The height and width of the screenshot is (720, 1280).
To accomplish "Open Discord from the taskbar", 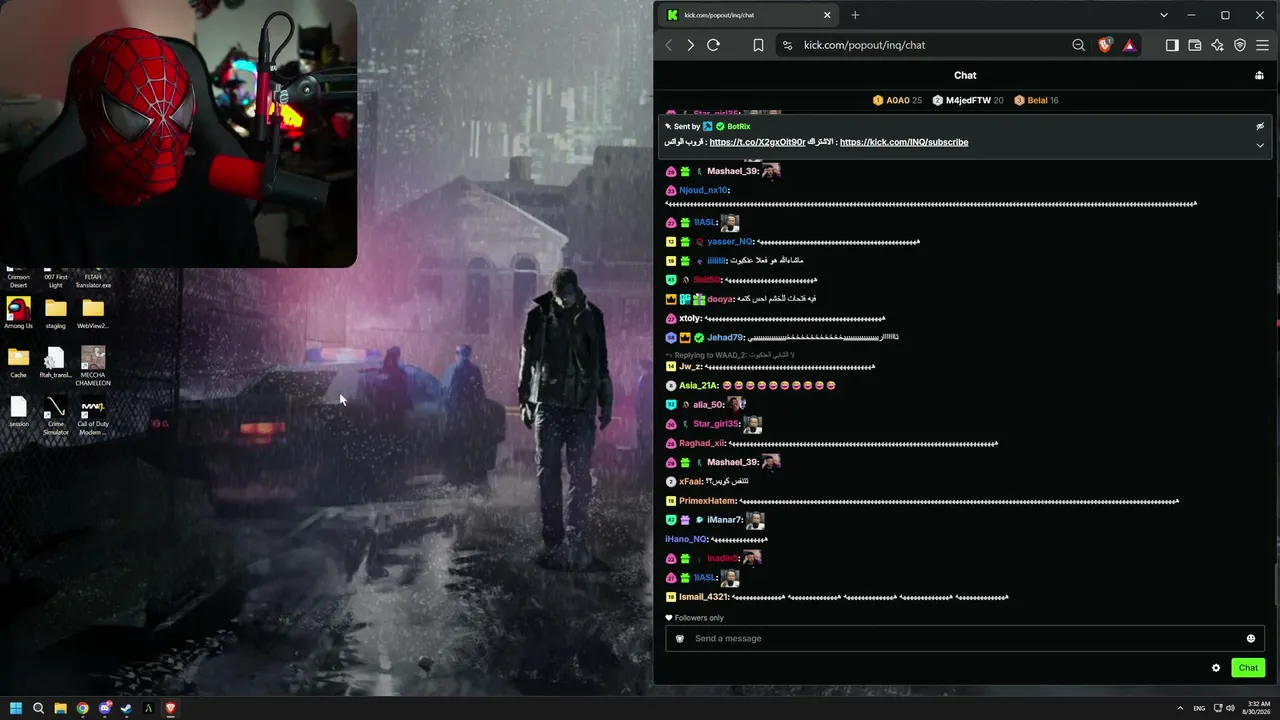I will click(105, 708).
